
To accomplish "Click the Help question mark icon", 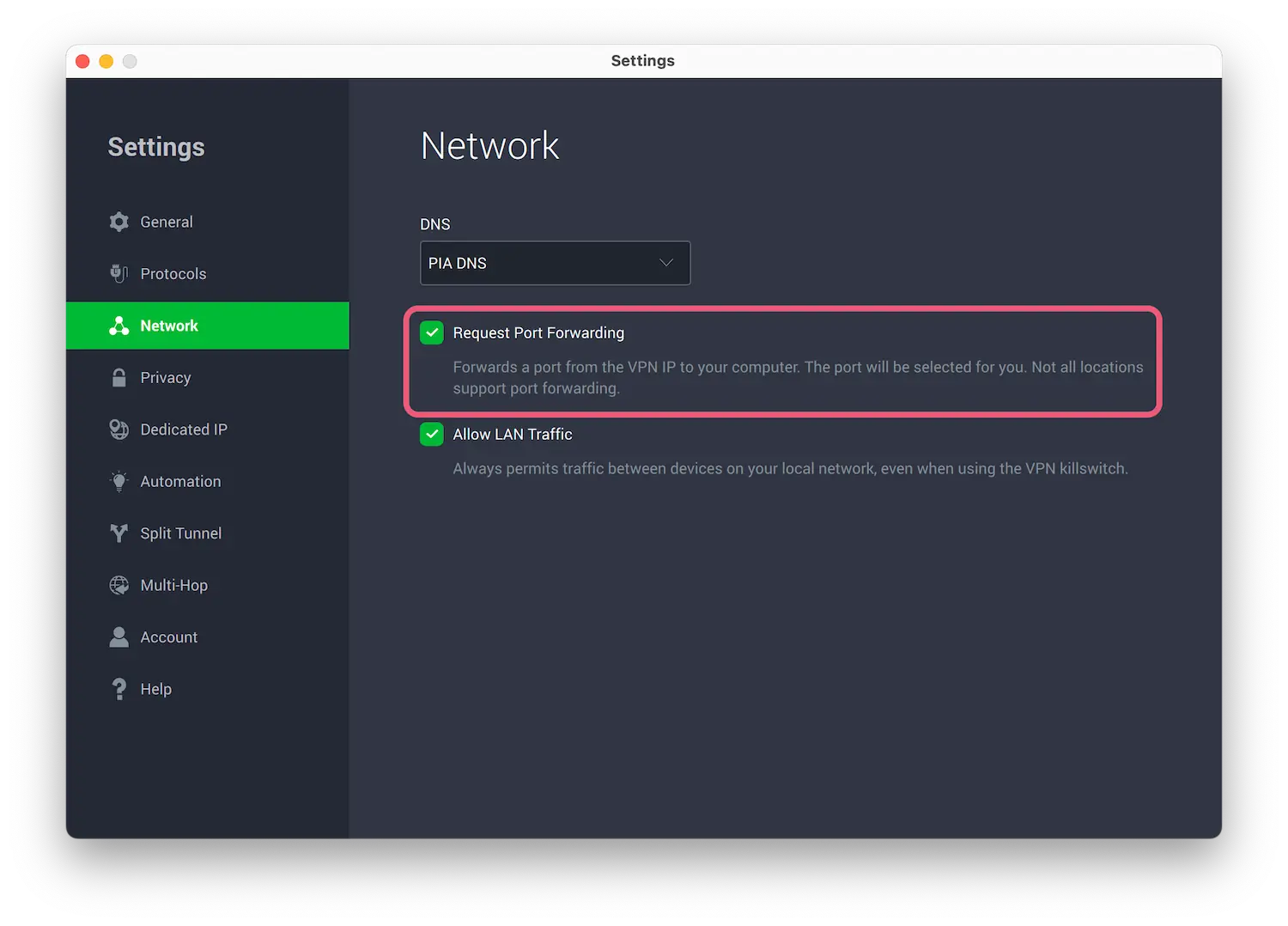I will 119,688.
